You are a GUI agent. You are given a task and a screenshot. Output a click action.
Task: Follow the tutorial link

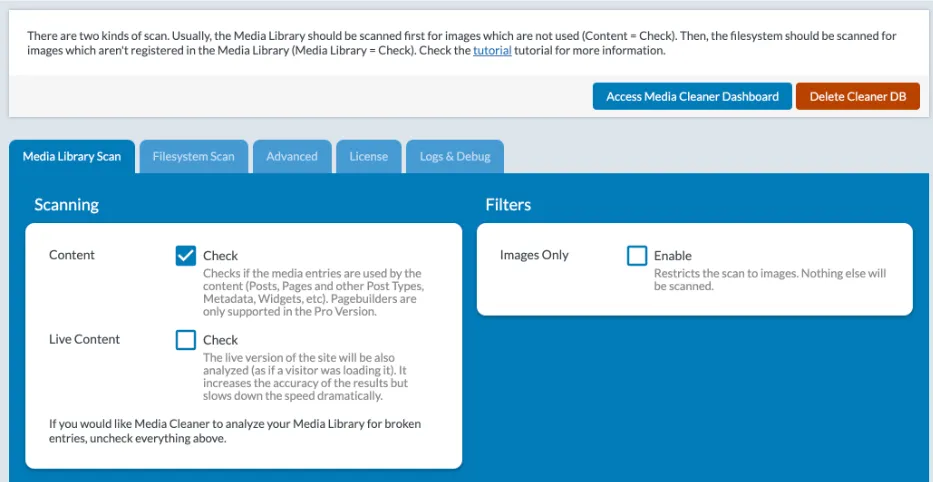coord(492,51)
